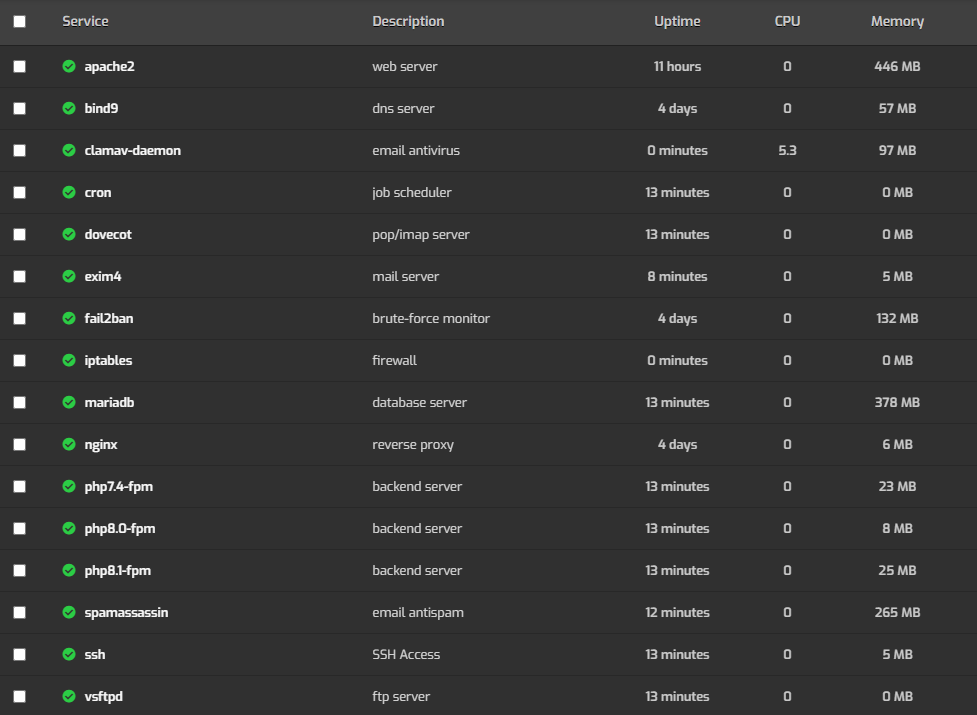This screenshot has width=977, height=715.
Task: Click apache2 green running status icon
Action: (x=69, y=66)
